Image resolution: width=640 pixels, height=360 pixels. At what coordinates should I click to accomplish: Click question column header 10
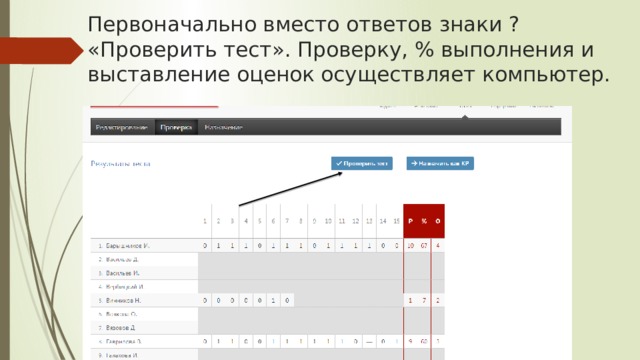pyautogui.click(x=328, y=221)
